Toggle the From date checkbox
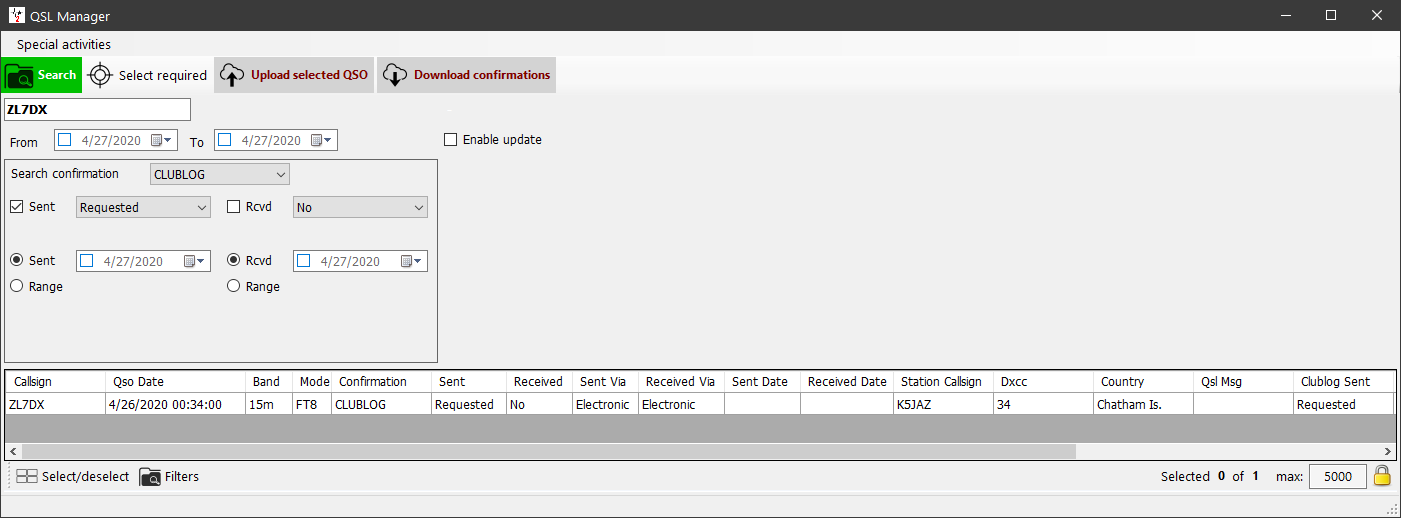Image resolution: width=1401 pixels, height=518 pixels. click(65, 140)
